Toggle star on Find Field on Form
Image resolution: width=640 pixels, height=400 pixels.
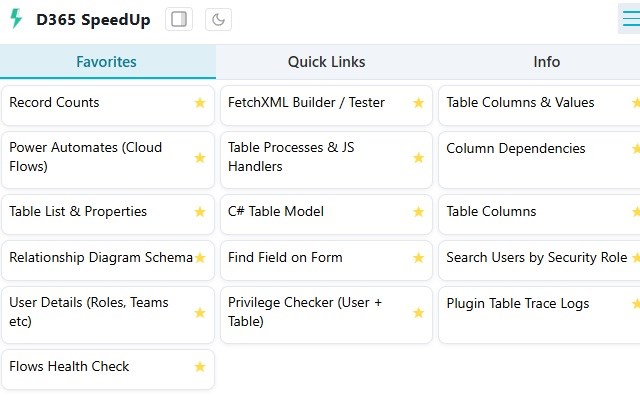point(418,258)
